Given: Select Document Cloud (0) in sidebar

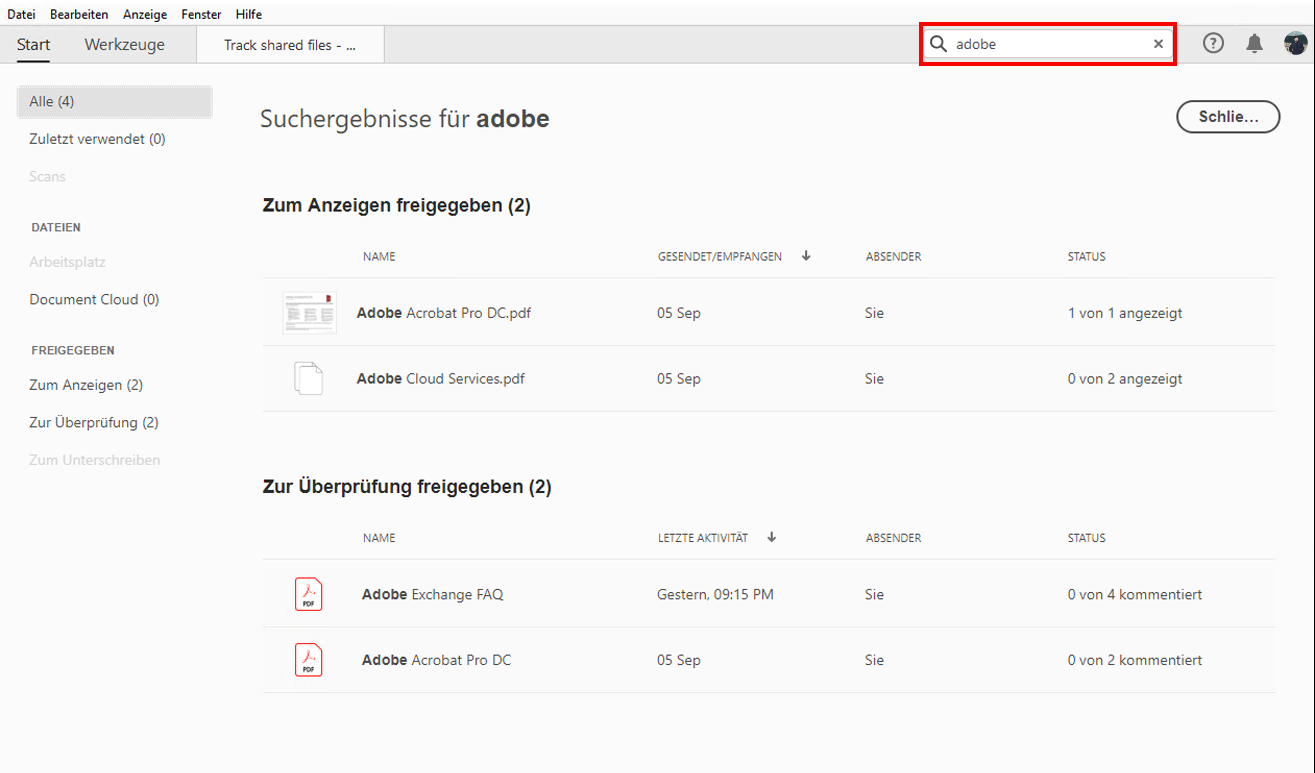Looking at the screenshot, I should [x=94, y=299].
